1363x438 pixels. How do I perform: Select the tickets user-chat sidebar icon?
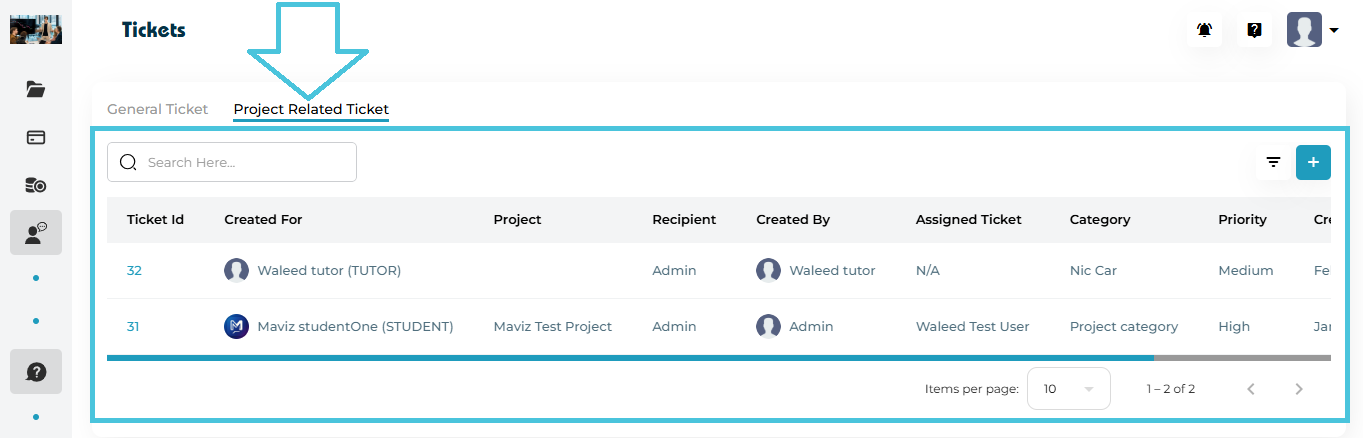pyautogui.click(x=36, y=233)
